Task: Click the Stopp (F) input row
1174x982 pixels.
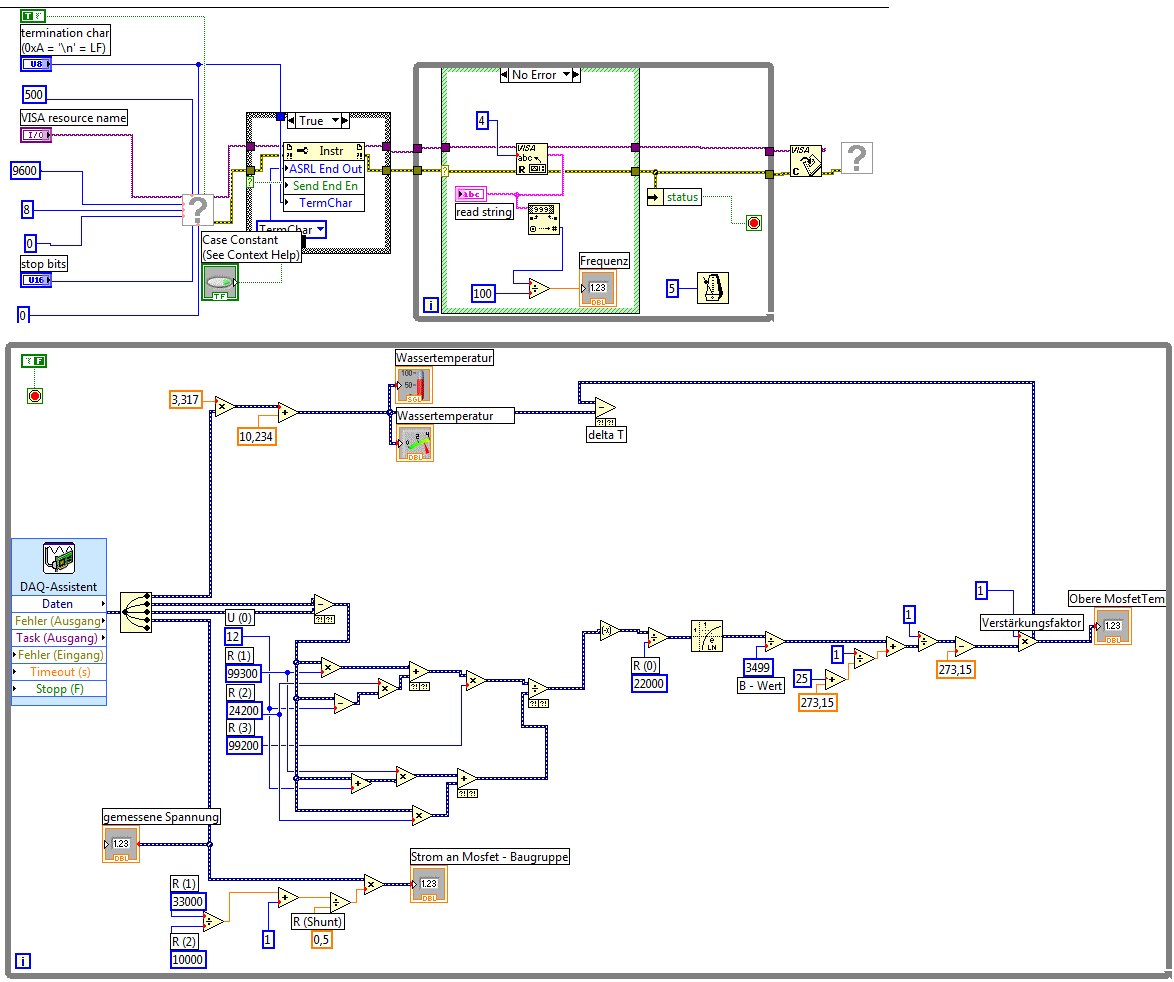Action: pyautogui.click(x=59, y=689)
